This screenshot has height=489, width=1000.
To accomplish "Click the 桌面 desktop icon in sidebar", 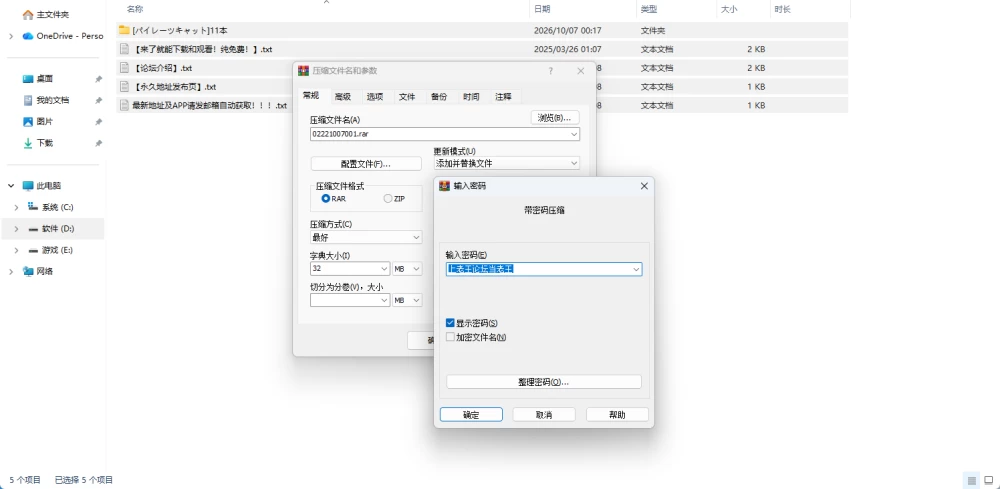I will coord(28,79).
